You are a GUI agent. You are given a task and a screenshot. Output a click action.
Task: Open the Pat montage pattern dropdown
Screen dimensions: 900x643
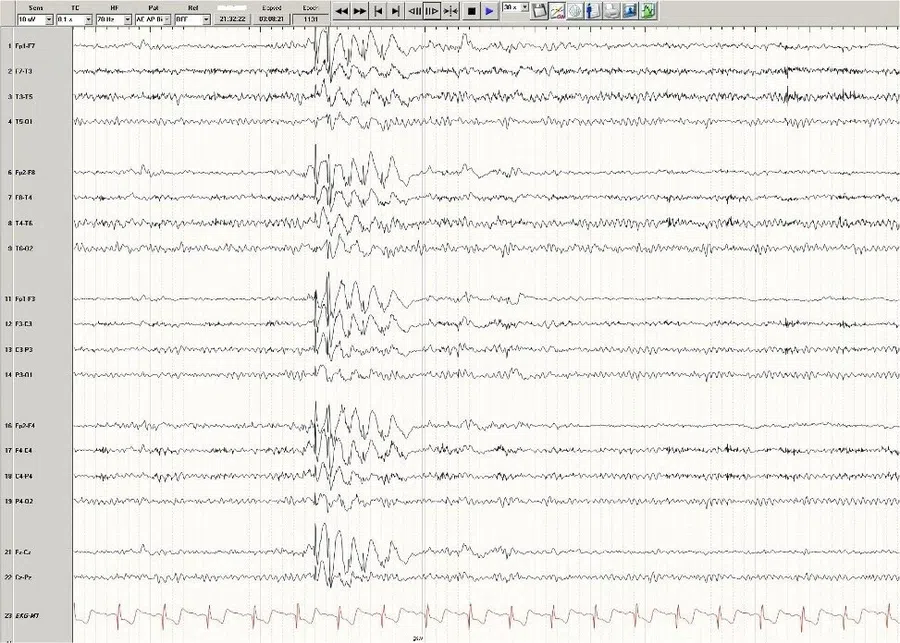point(153,20)
